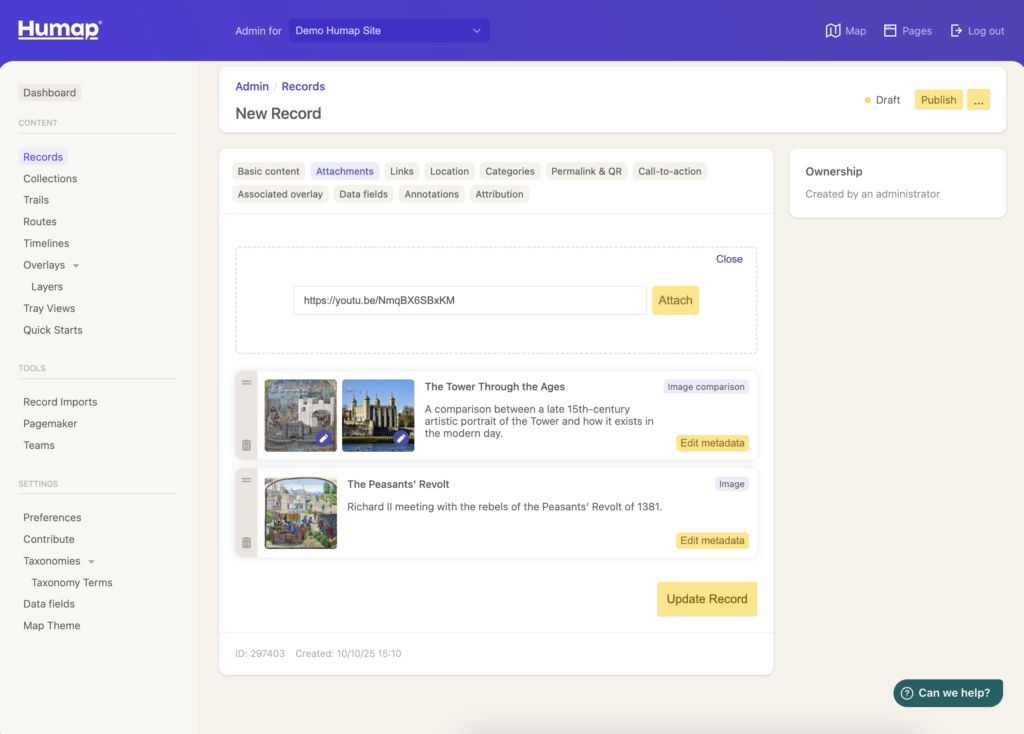This screenshot has height=734, width=1024.
Task: Open the '...' options menu beside Publish
Action: [x=978, y=99]
